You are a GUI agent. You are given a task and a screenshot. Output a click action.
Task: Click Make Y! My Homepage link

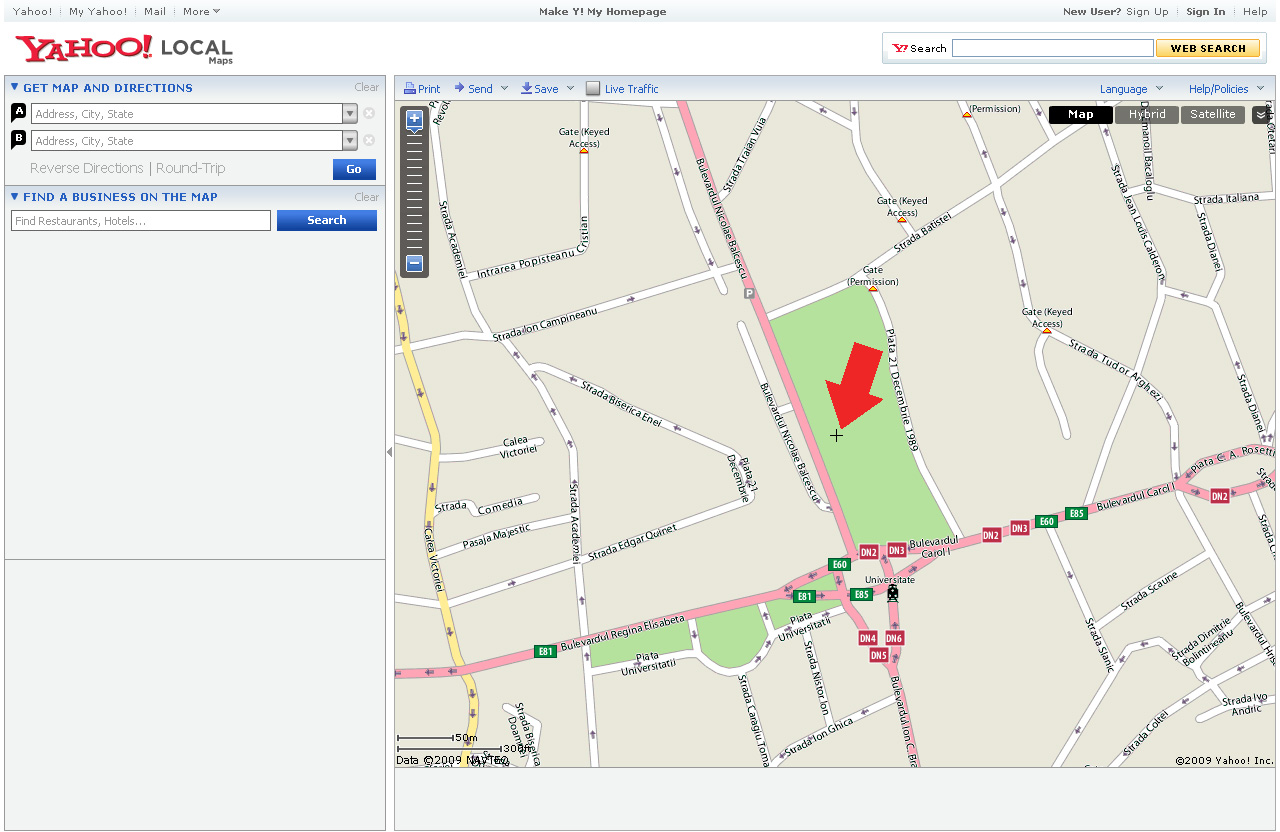click(602, 12)
